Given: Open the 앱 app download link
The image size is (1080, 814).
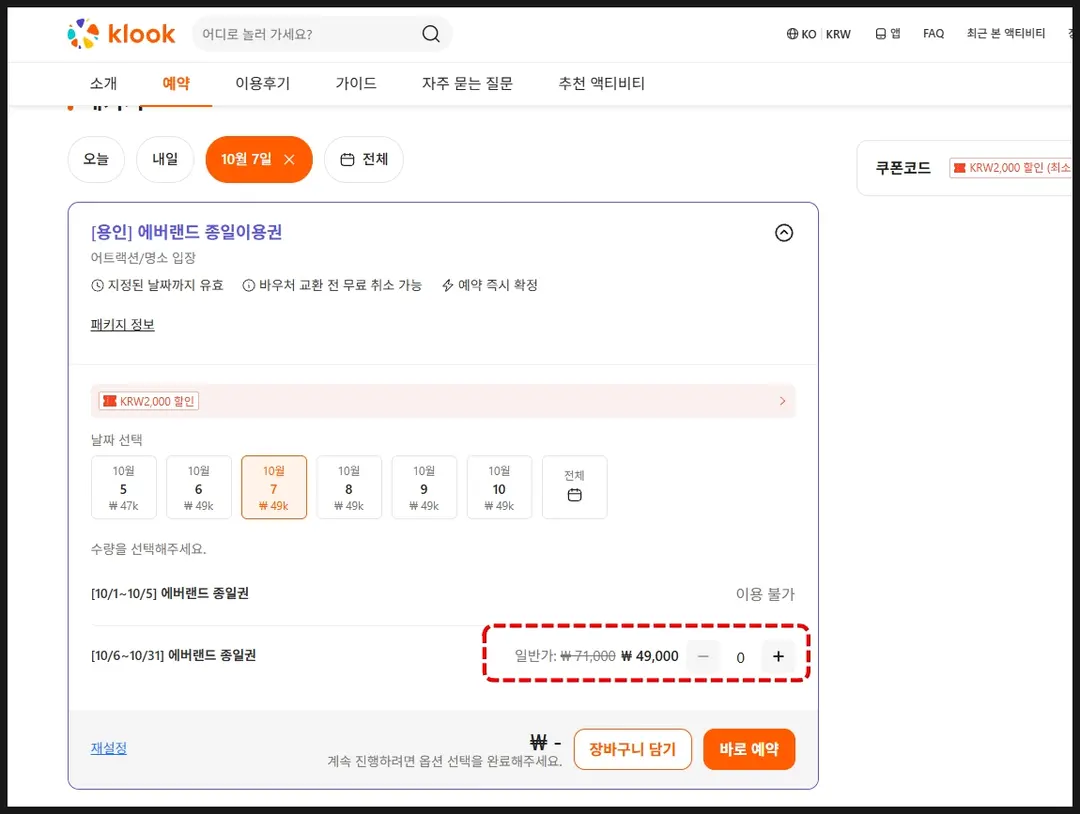Looking at the screenshot, I should pyautogui.click(x=888, y=34).
